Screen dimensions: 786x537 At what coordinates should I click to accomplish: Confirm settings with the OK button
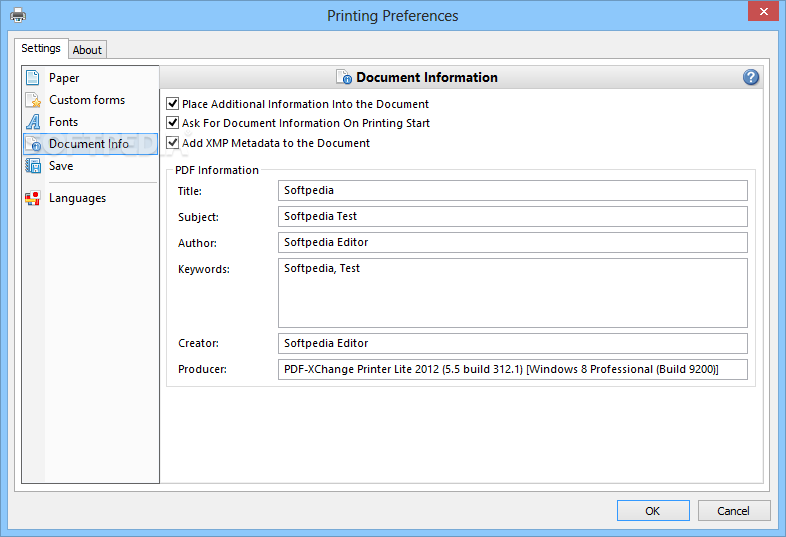point(653,510)
